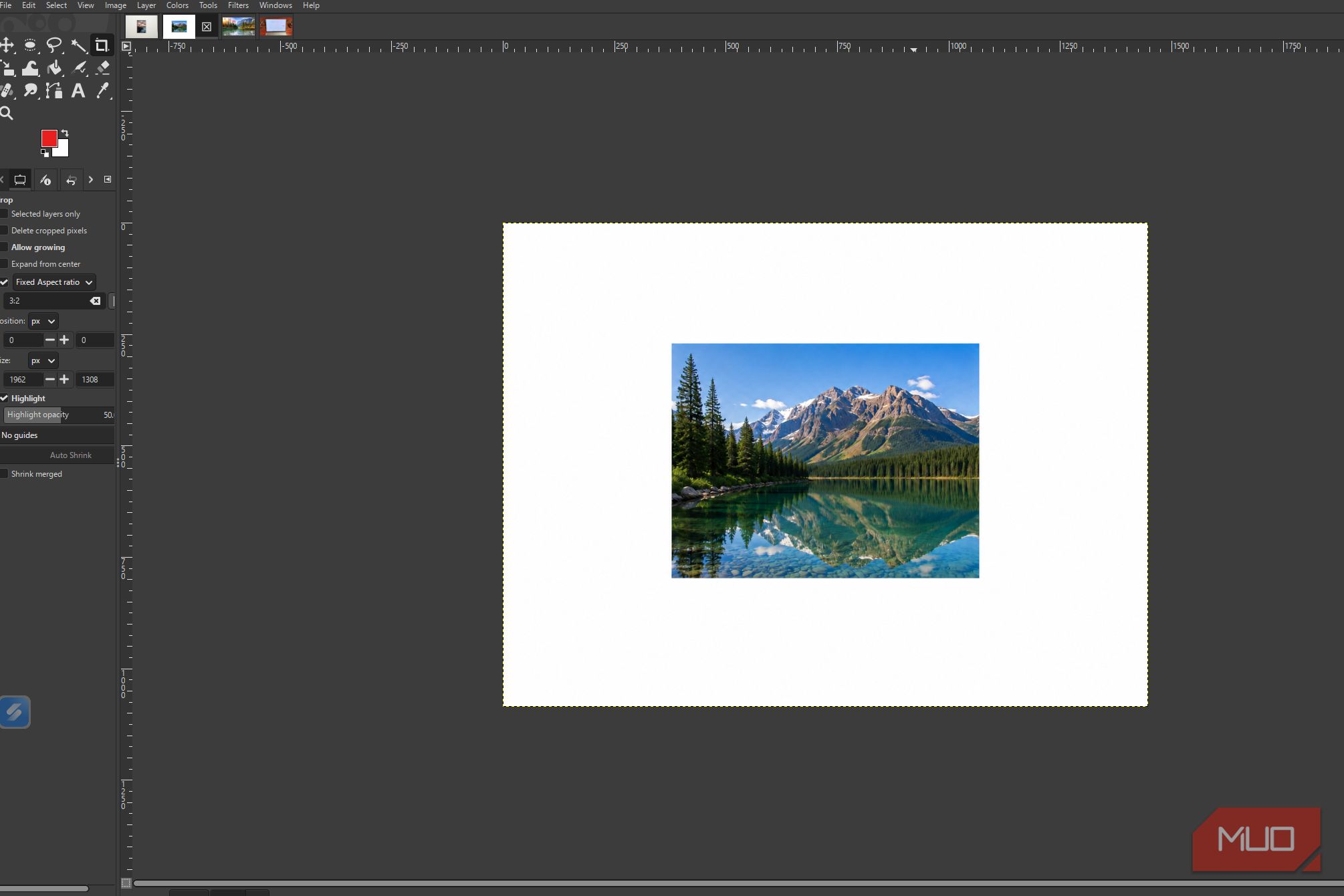
Task: Open the Undo History tab
Action: click(x=71, y=180)
